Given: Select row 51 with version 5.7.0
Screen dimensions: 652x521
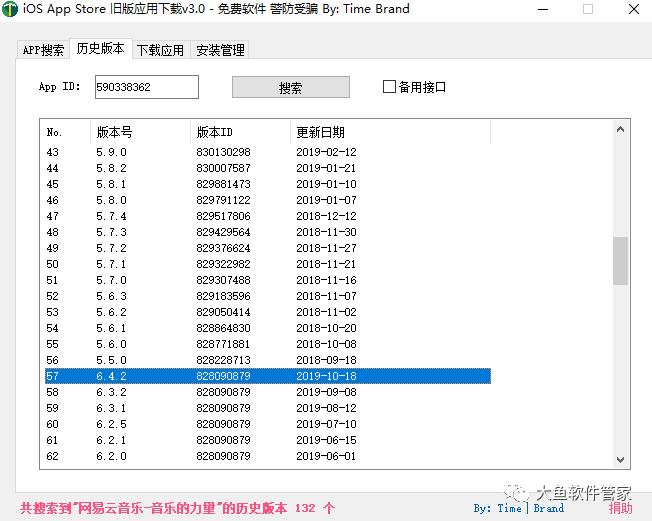Looking at the screenshot, I should [x=268, y=280].
